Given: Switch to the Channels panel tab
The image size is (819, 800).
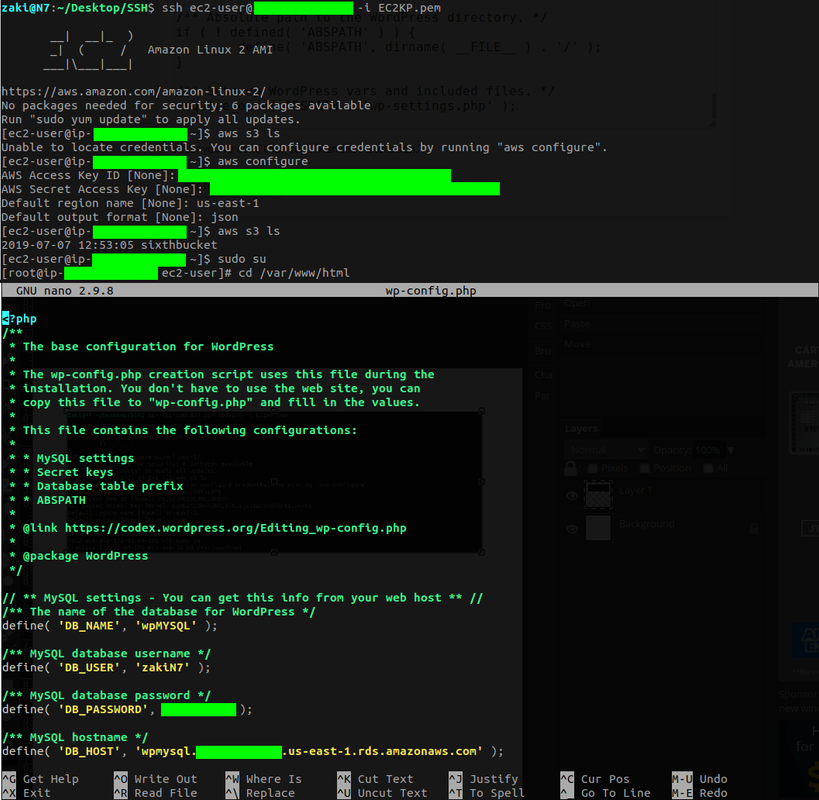Looking at the screenshot, I should pos(543,374).
